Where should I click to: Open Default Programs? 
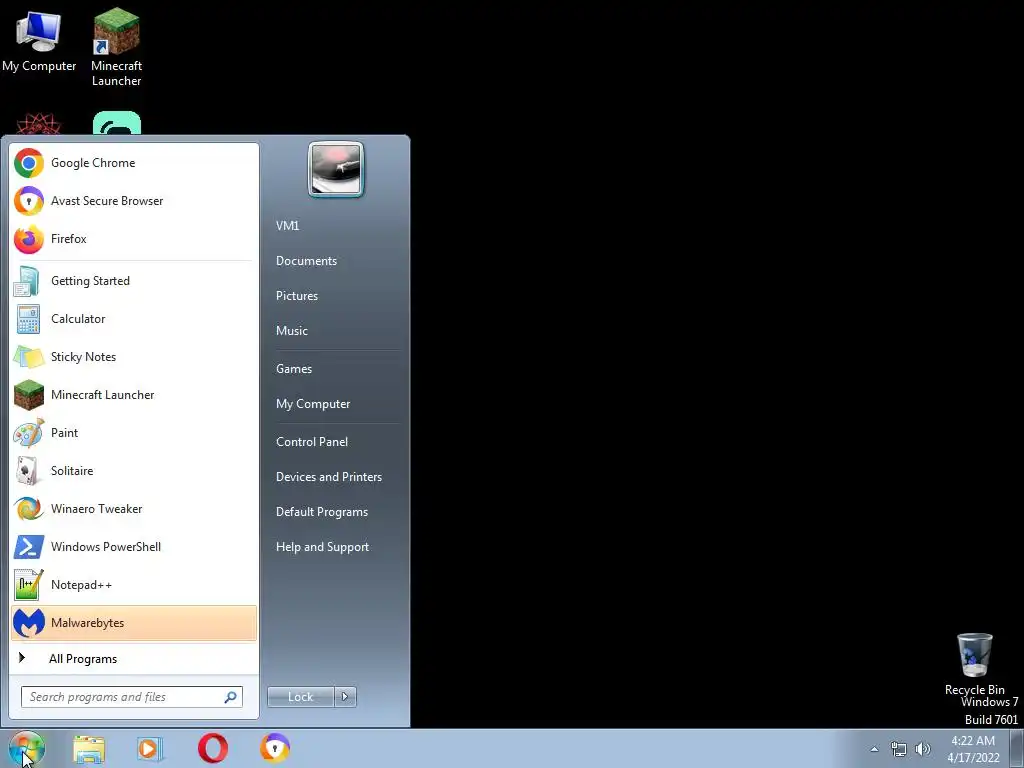(x=337, y=512)
